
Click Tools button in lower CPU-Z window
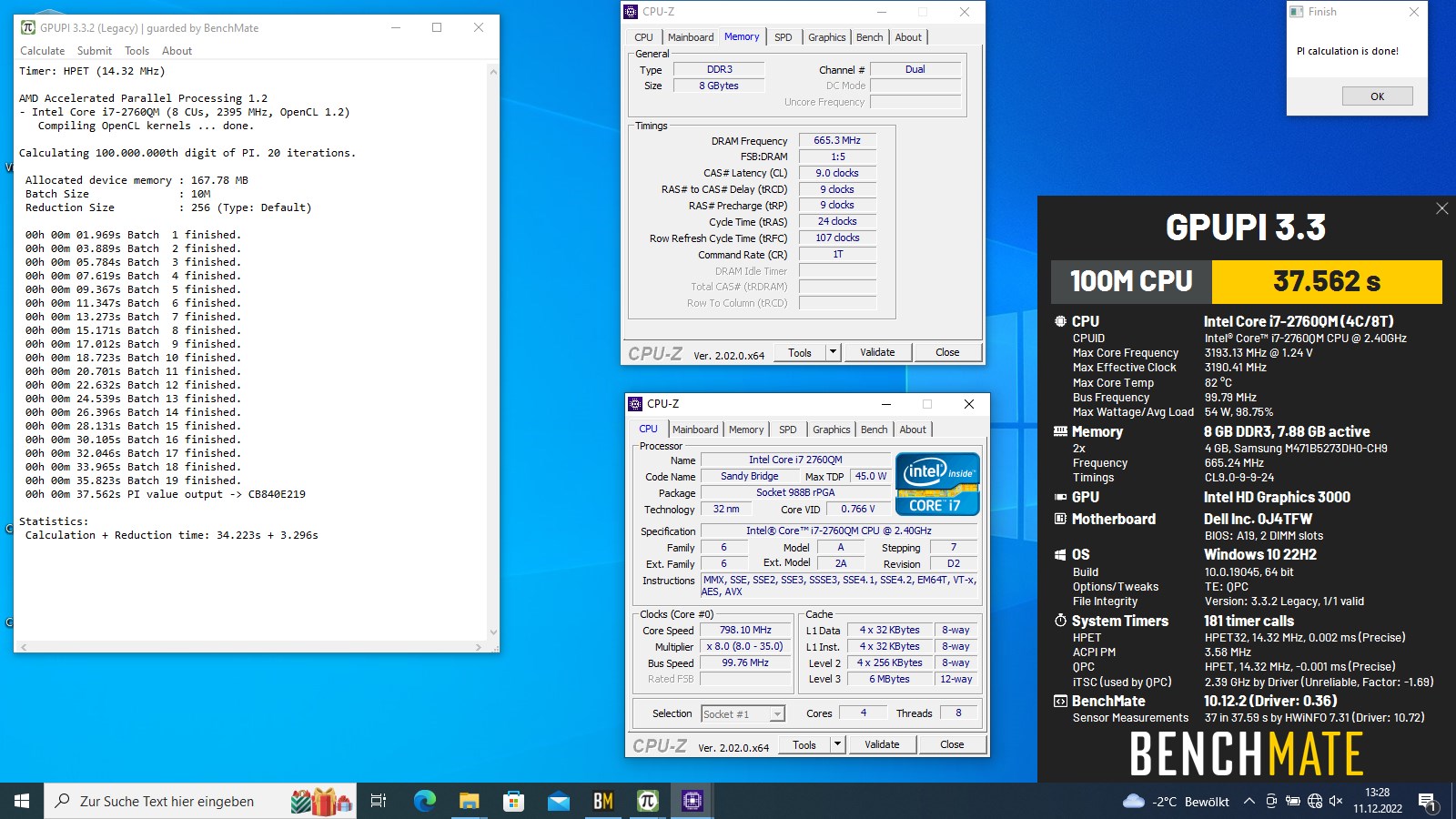point(804,744)
